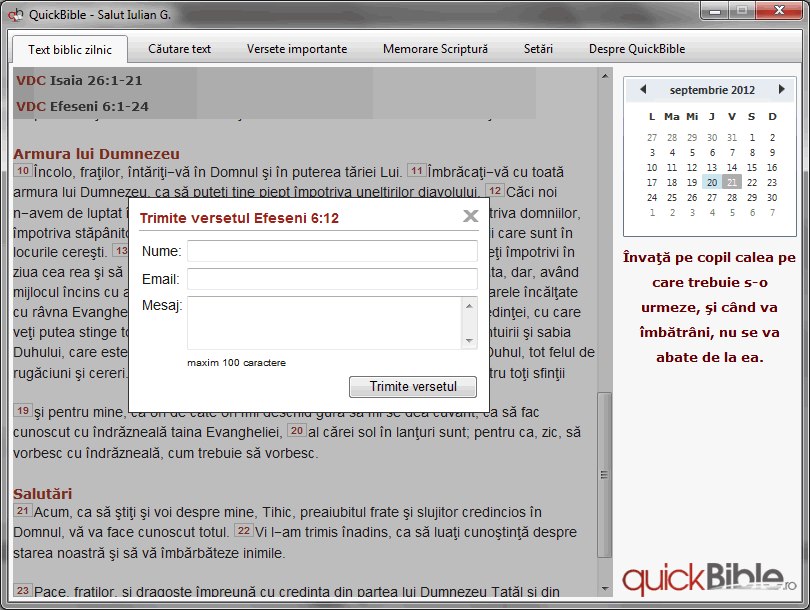Focus the Nume input field
The height and width of the screenshot is (610, 810).
332,251
